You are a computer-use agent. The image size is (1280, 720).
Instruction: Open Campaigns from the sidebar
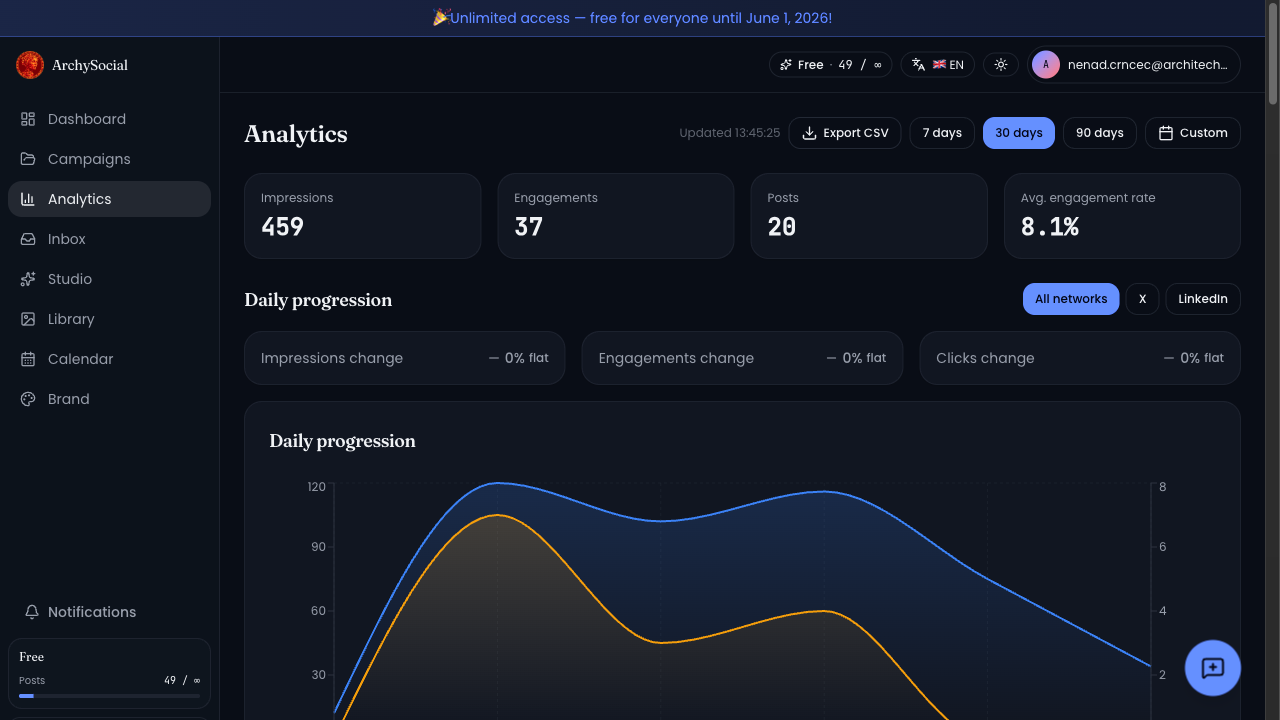[109, 159]
